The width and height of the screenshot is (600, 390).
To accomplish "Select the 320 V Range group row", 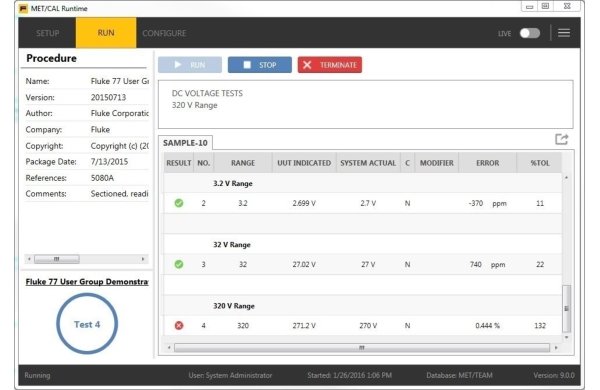I will pyautogui.click(x=363, y=306).
